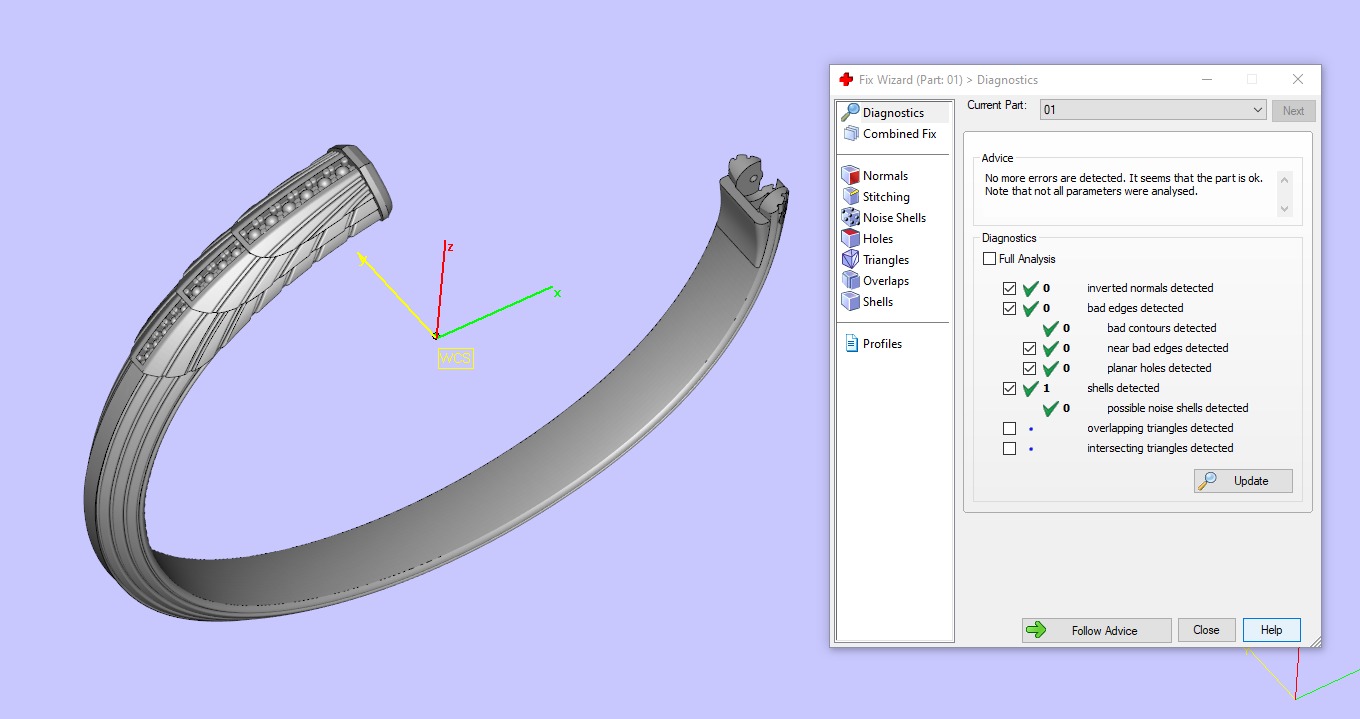Click the Fix Wizard red cross title icon
Image resolution: width=1360 pixels, height=719 pixels.
[x=846, y=79]
